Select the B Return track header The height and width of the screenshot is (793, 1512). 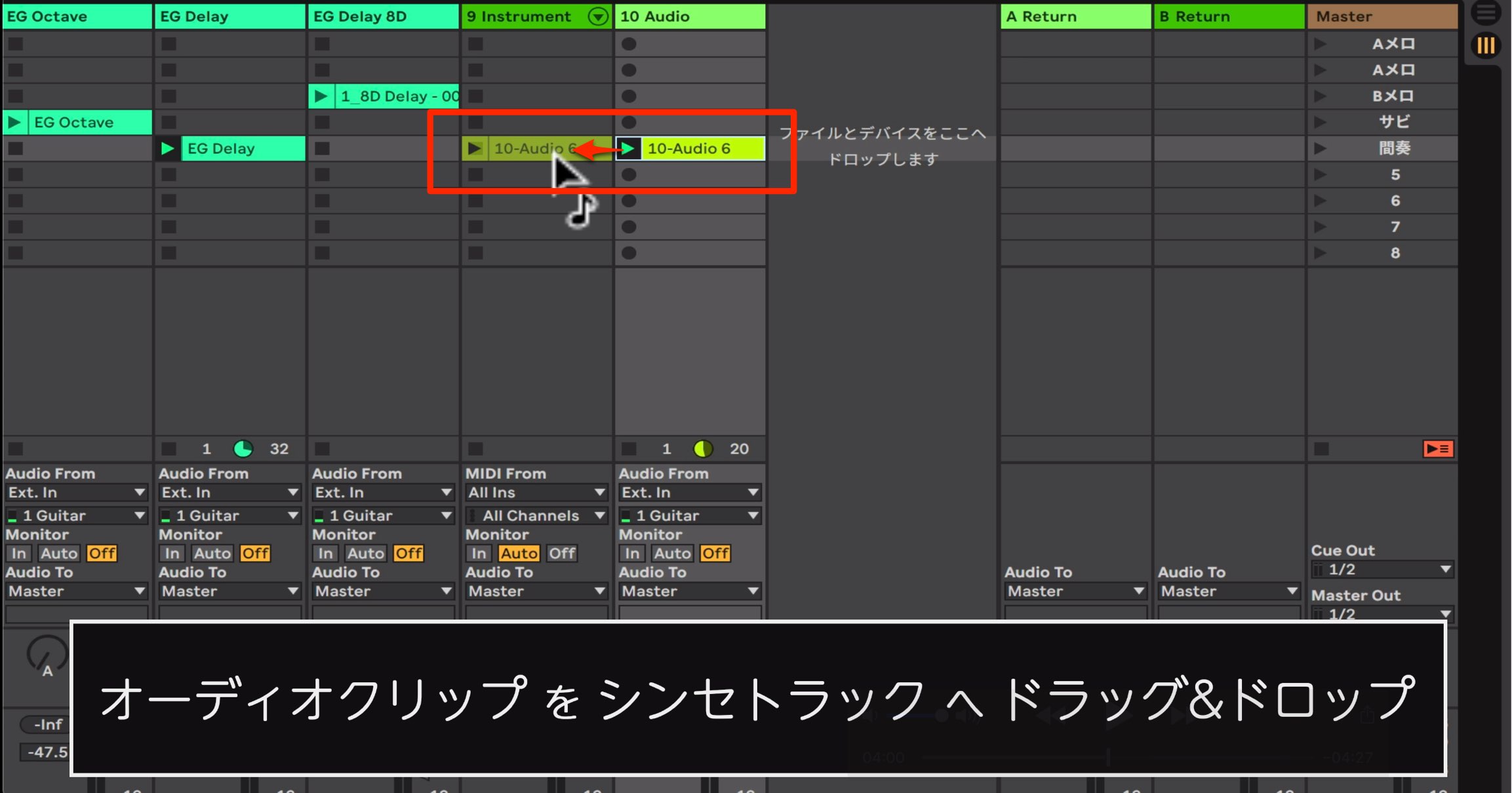(x=1229, y=16)
